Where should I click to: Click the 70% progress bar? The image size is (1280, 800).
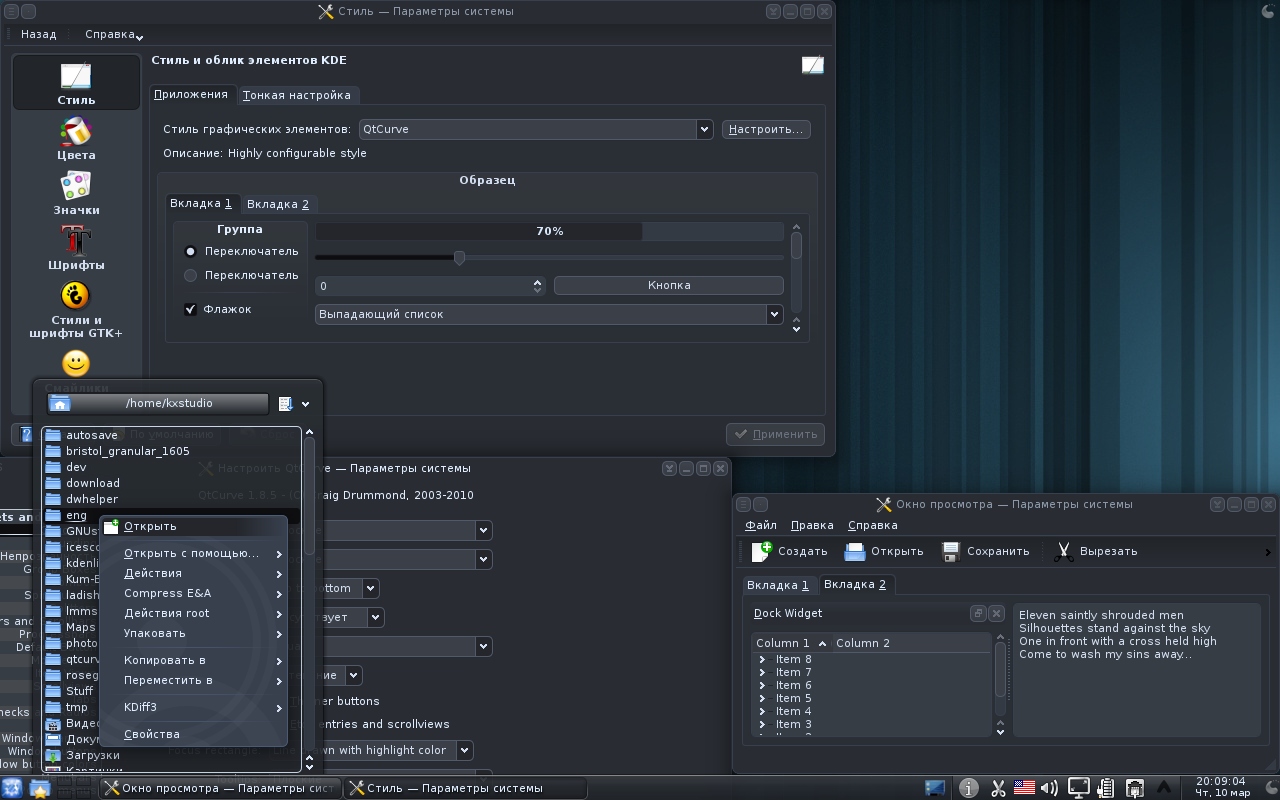coord(549,231)
